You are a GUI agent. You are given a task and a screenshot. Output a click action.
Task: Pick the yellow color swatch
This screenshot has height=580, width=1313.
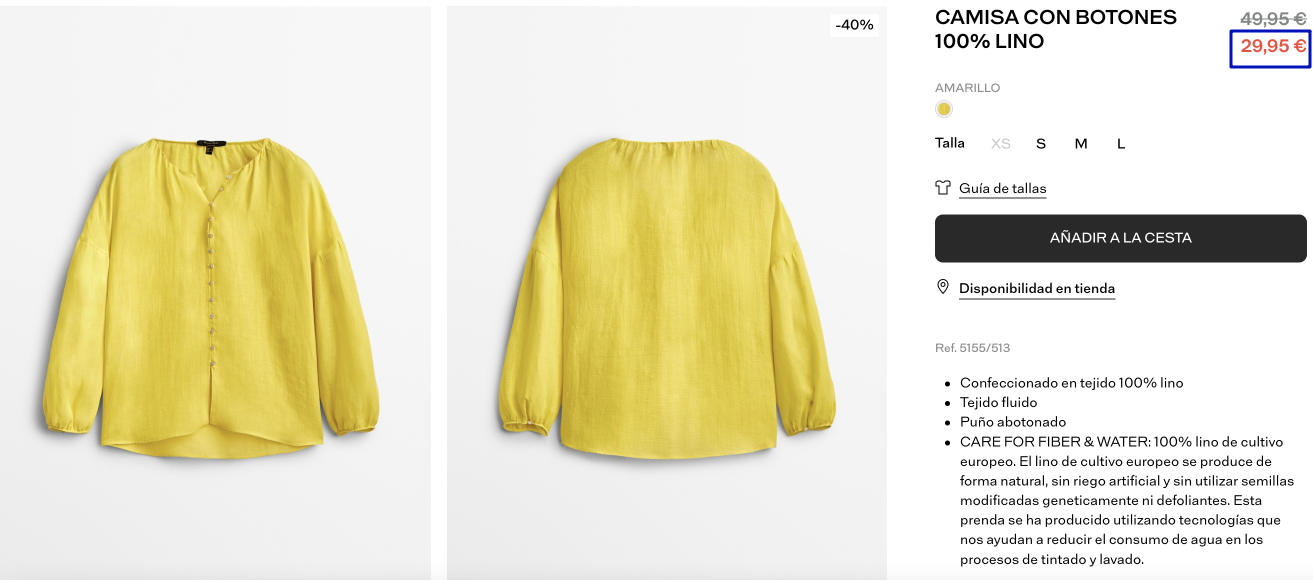point(943,109)
